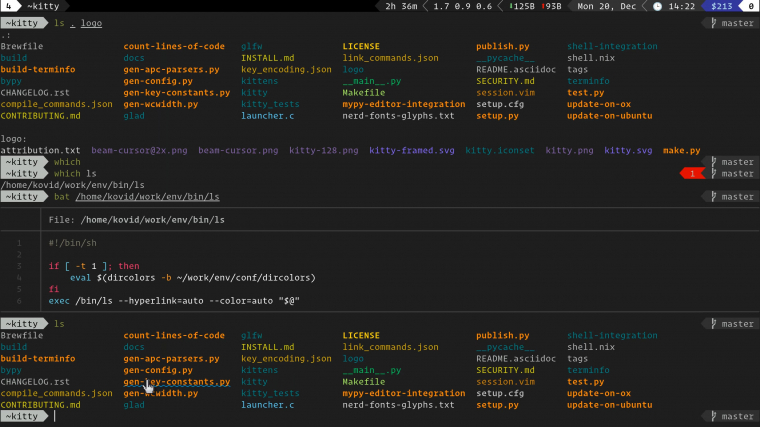Click SECURITY.md in the upper ls listing
Viewport: 760px width, 427px height.
click(505, 81)
